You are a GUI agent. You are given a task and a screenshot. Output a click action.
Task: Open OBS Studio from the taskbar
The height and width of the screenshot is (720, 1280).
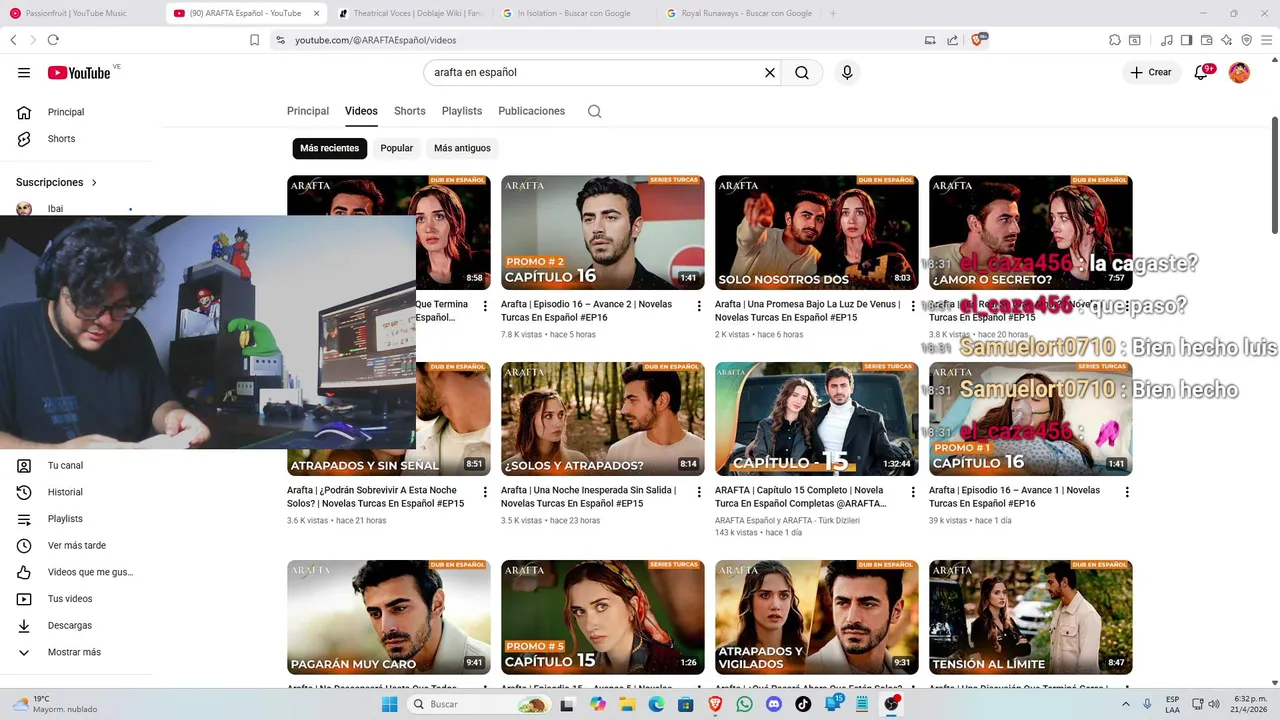891,704
